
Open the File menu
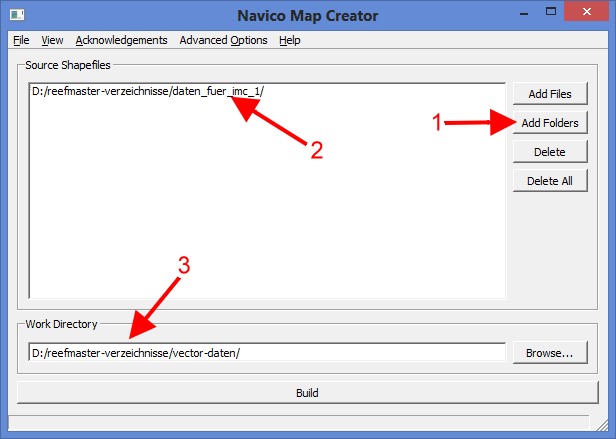point(21,40)
